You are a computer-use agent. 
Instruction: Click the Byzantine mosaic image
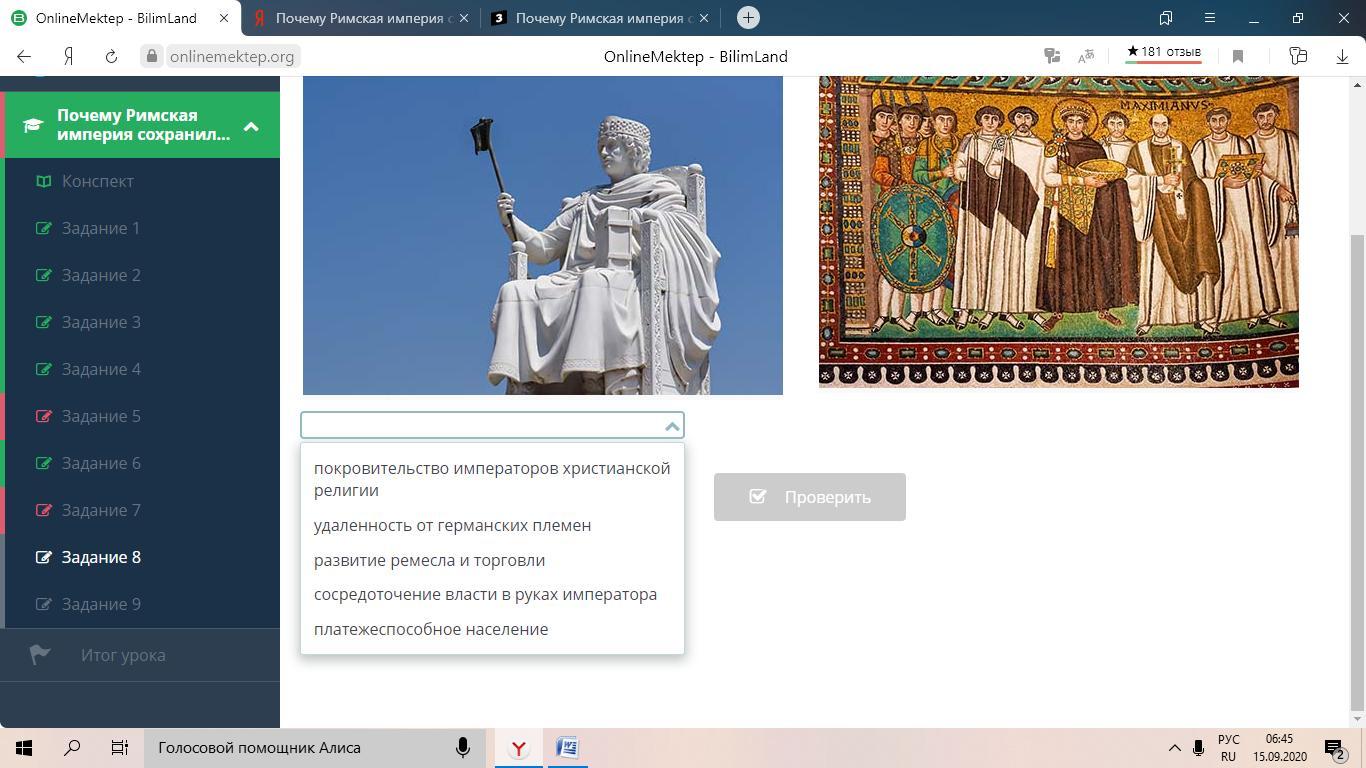[1059, 231]
